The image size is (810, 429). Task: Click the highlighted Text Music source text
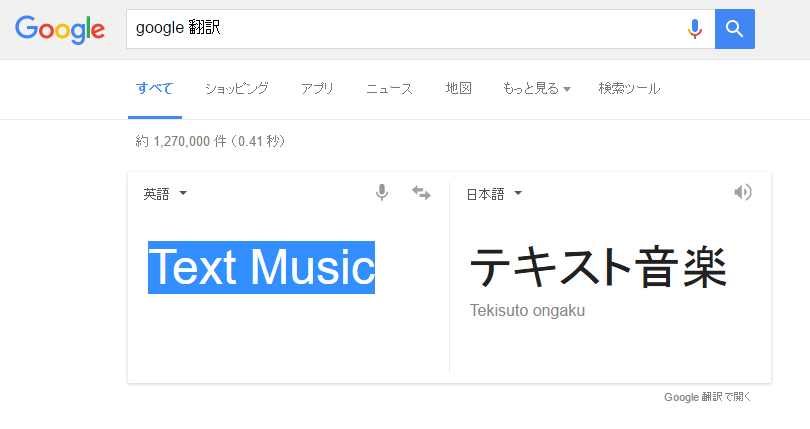261,267
